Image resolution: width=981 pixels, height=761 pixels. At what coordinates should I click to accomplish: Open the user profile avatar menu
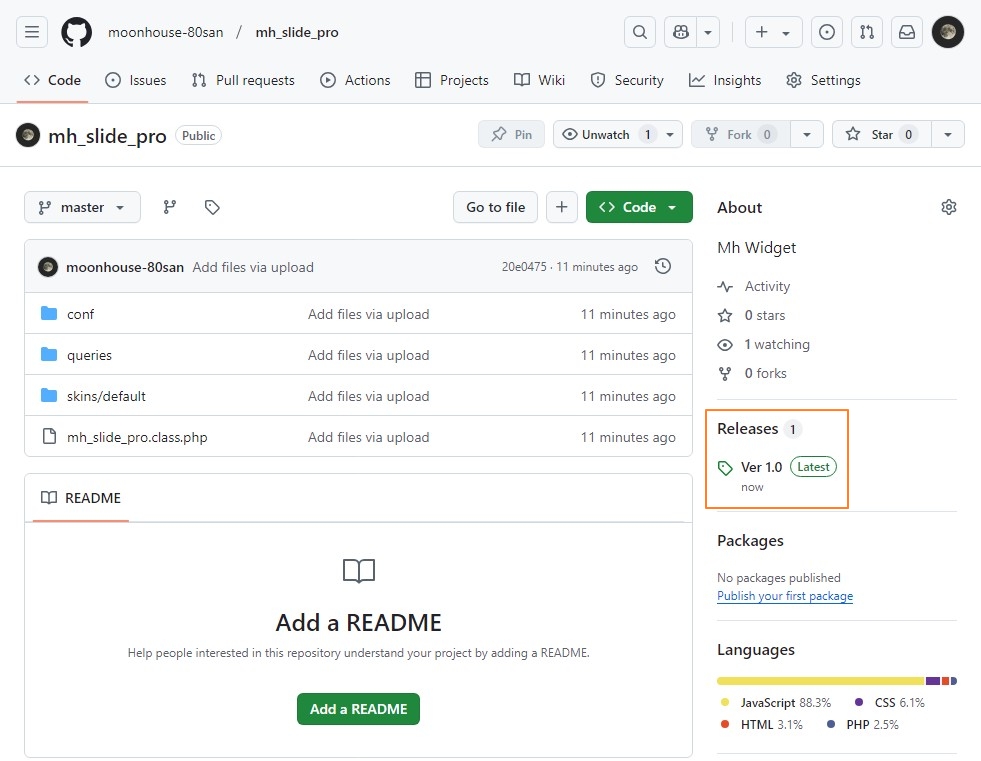[x=948, y=32]
